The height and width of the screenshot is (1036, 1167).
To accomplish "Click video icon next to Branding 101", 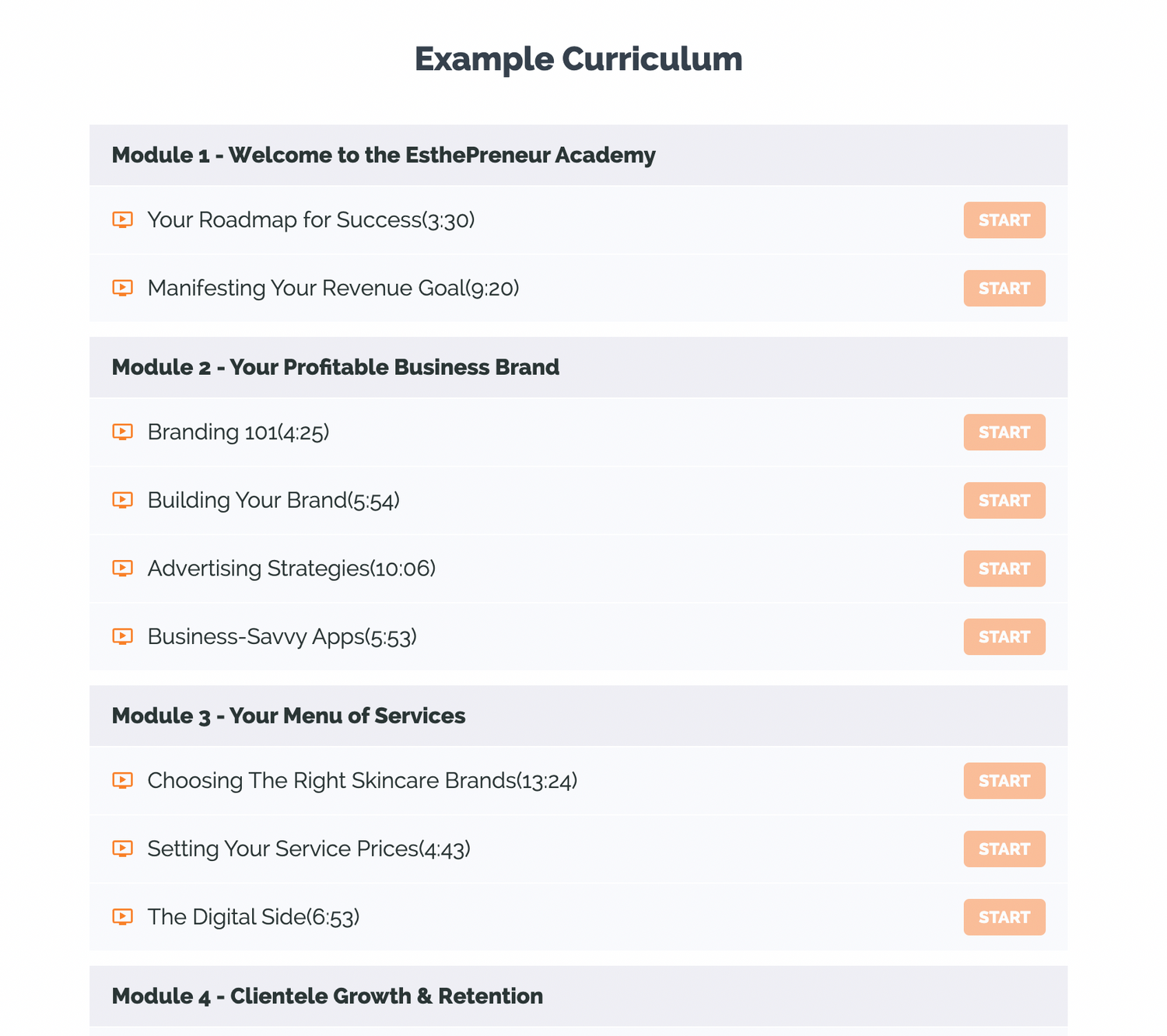I will 122,432.
